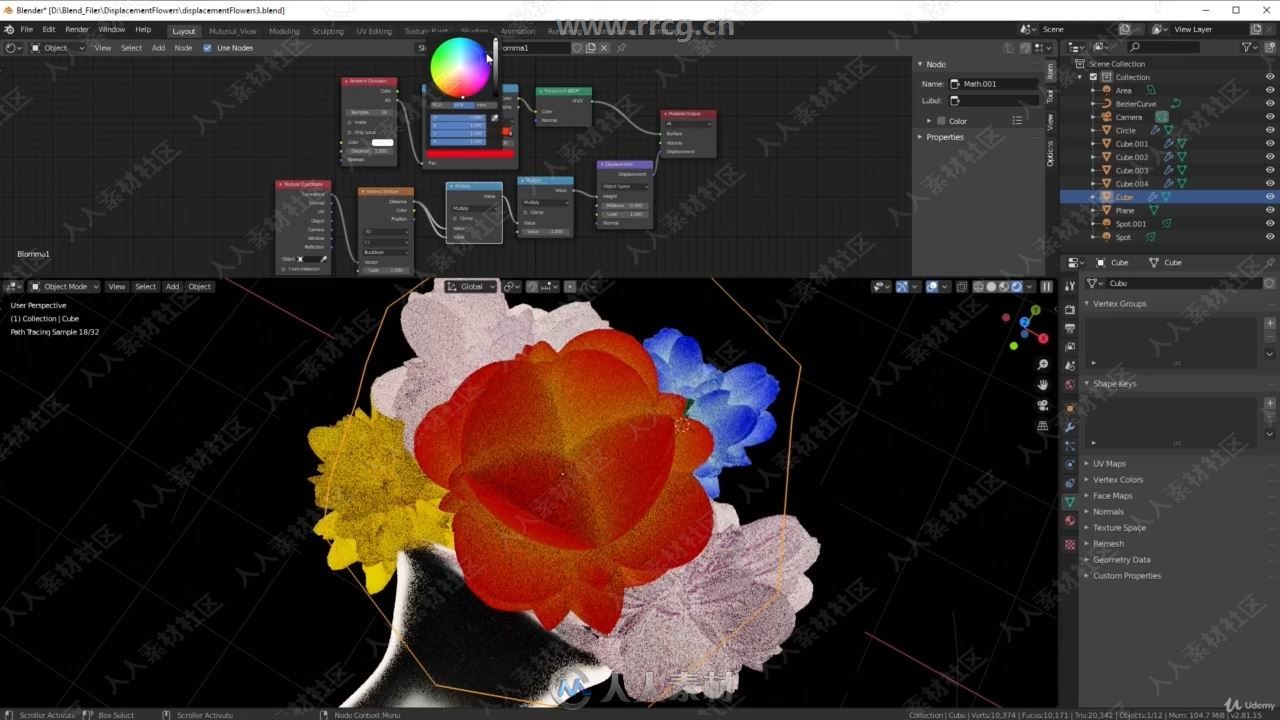
Task: Open the Global transform orientation dropdown
Action: click(471, 287)
